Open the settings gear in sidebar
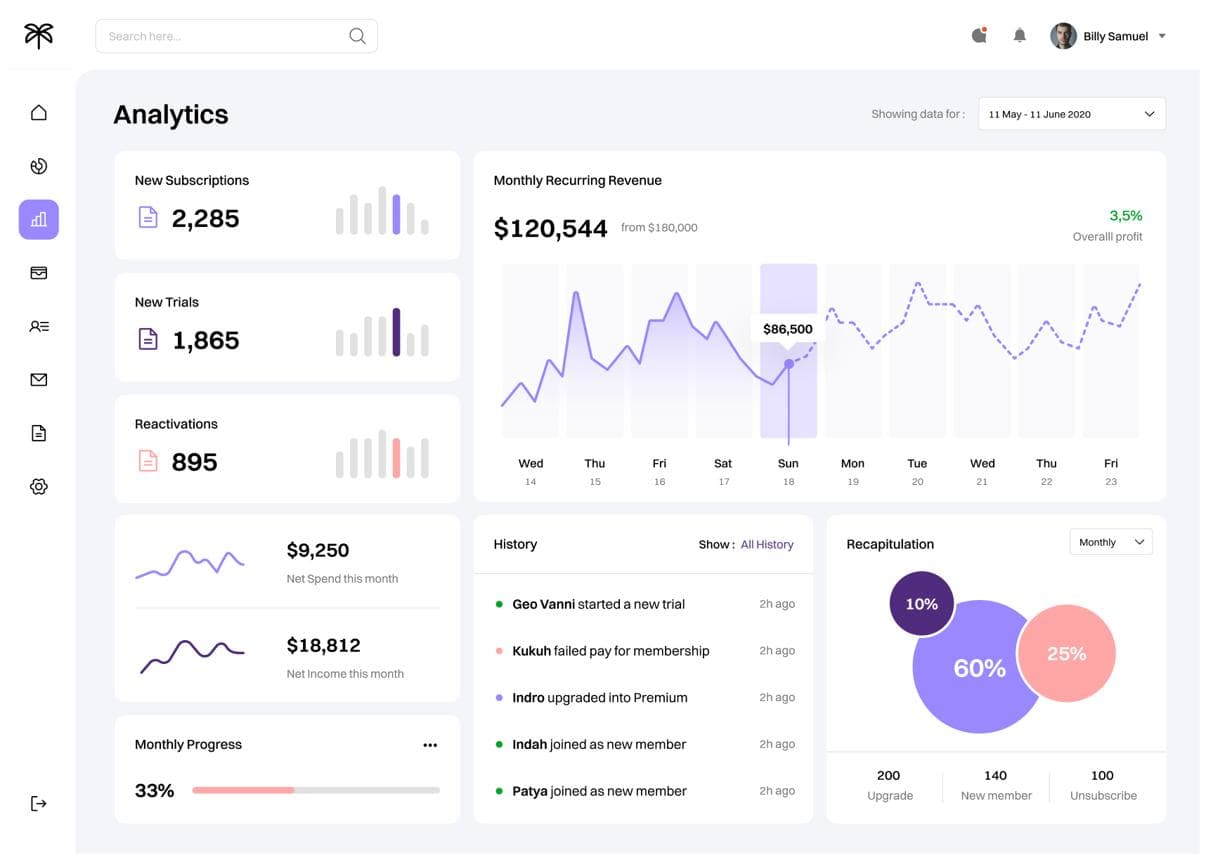The image size is (1206, 860). point(39,487)
